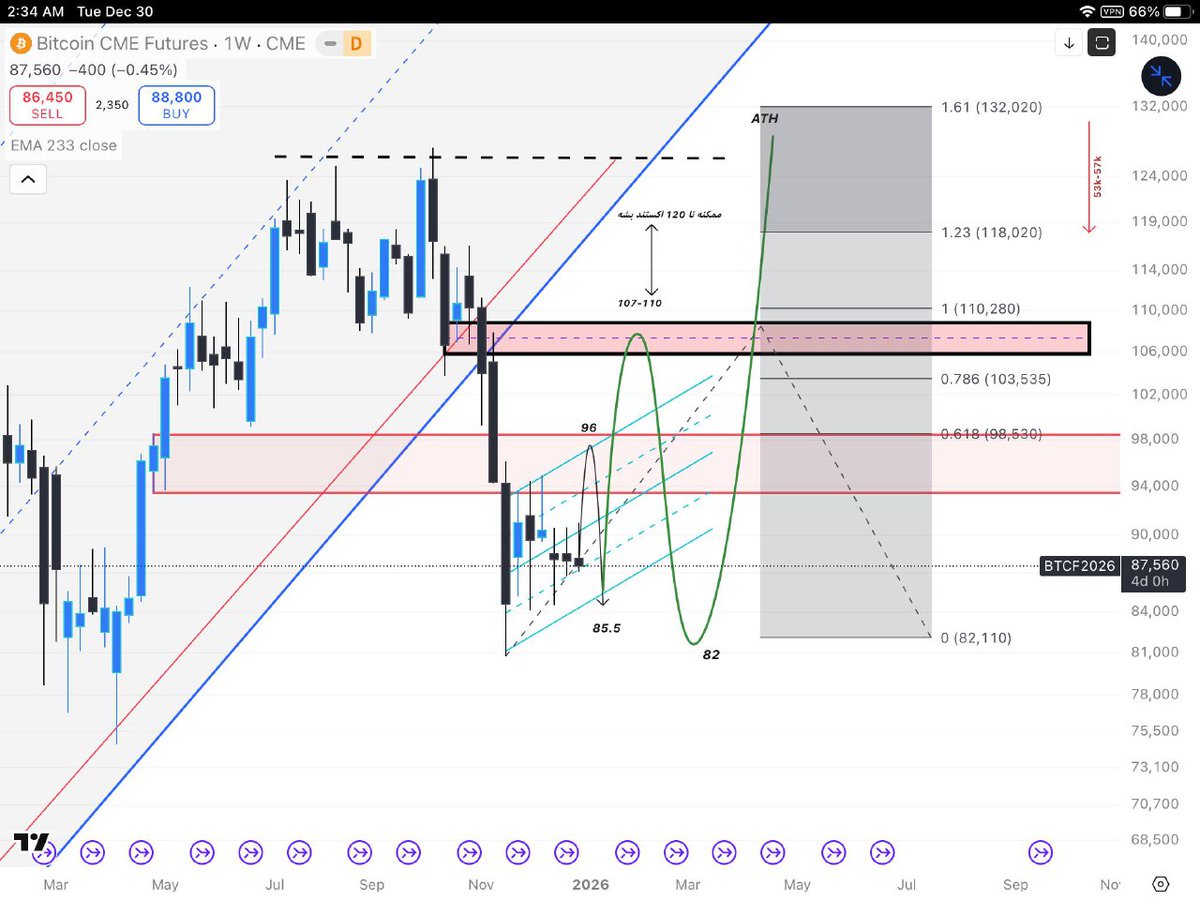Select the EMA 233 close indicator label
This screenshot has width=1200, height=900.
[x=64, y=145]
